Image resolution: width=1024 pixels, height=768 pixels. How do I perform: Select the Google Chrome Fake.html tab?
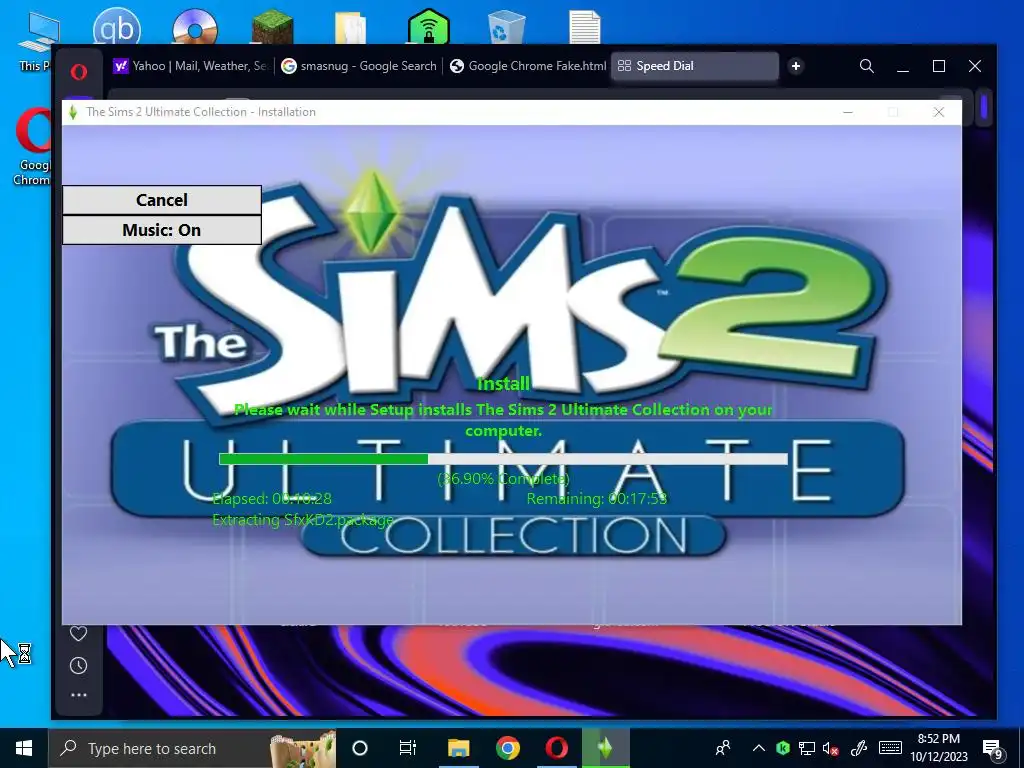[528, 66]
